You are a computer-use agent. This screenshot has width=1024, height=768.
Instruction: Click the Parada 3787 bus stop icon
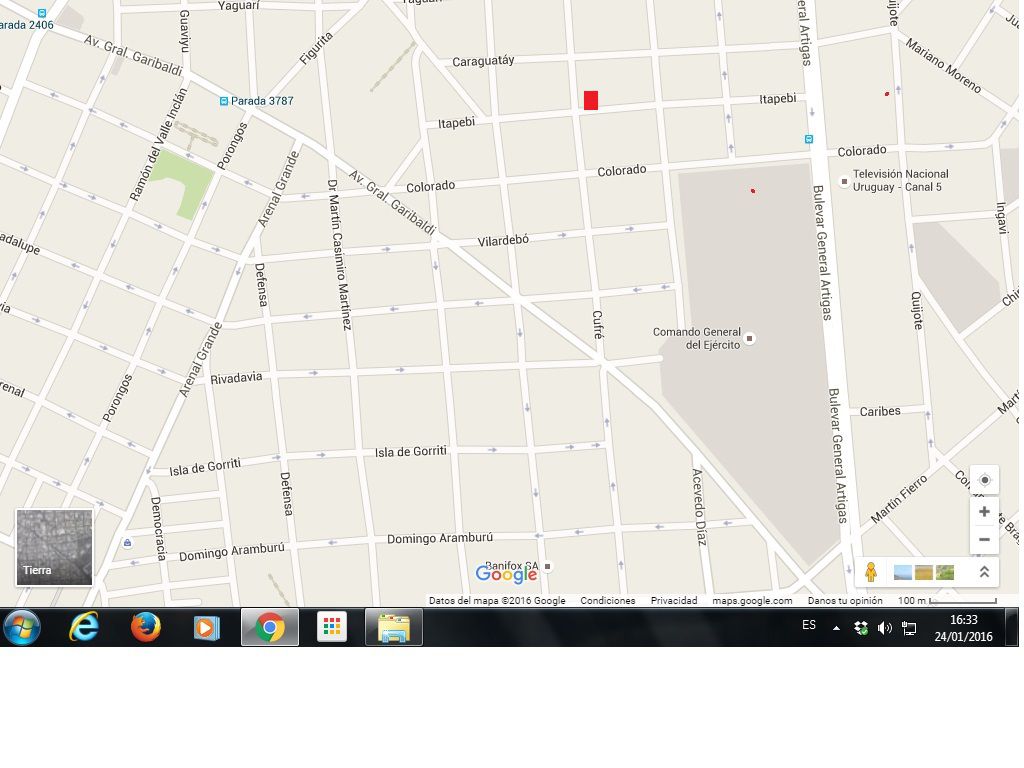tap(224, 101)
